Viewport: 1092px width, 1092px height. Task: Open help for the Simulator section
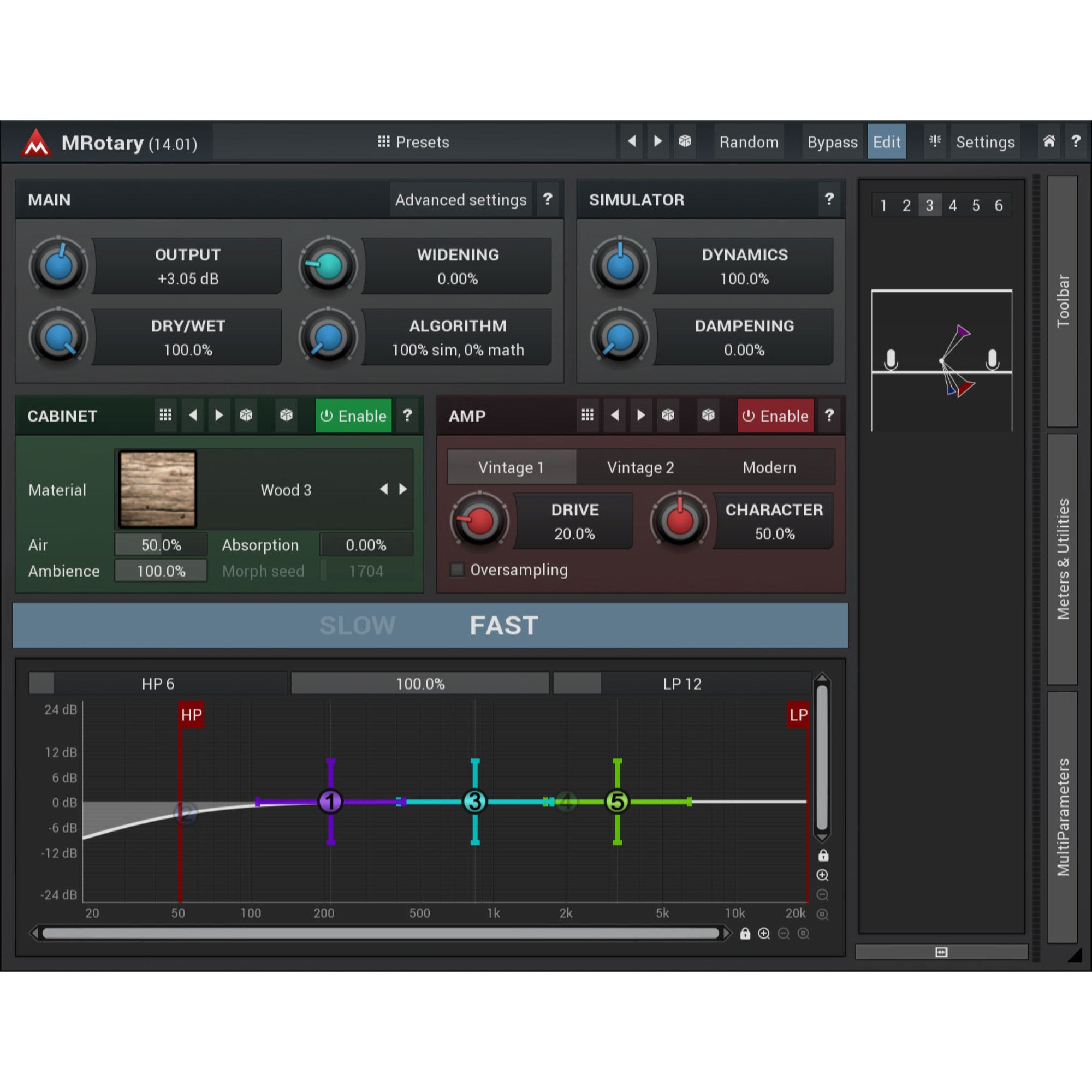(x=829, y=199)
